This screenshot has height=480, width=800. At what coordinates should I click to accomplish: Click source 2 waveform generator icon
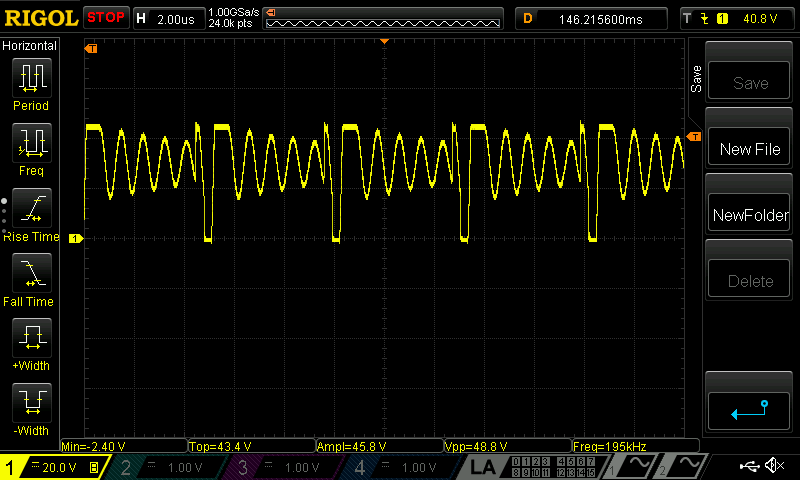(x=682, y=466)
